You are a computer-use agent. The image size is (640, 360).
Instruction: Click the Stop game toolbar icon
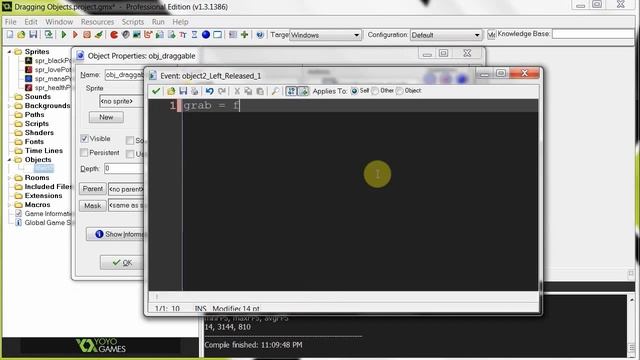pyautogui.click(x=87, y=35)
